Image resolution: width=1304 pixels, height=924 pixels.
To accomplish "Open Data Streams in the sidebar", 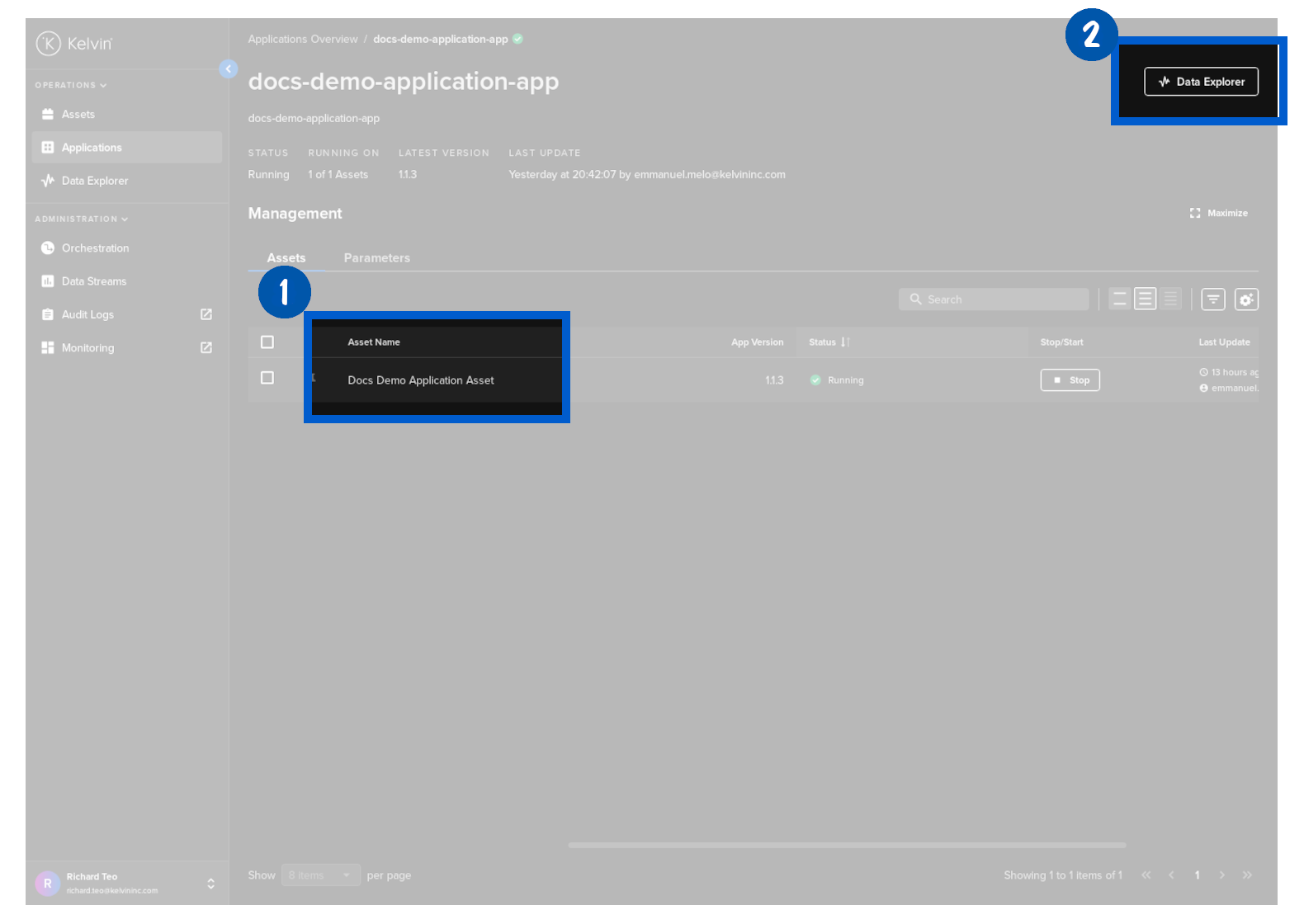I will pos(94,281).
